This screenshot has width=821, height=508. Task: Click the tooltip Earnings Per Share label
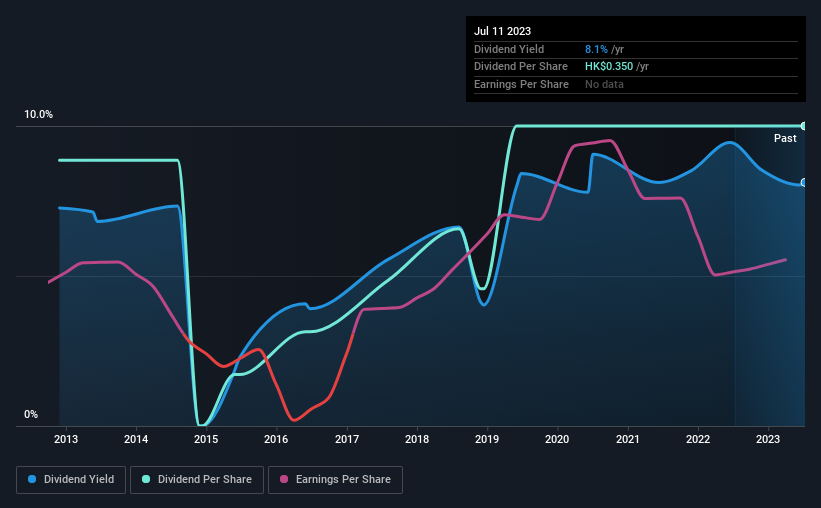point(522,84)
